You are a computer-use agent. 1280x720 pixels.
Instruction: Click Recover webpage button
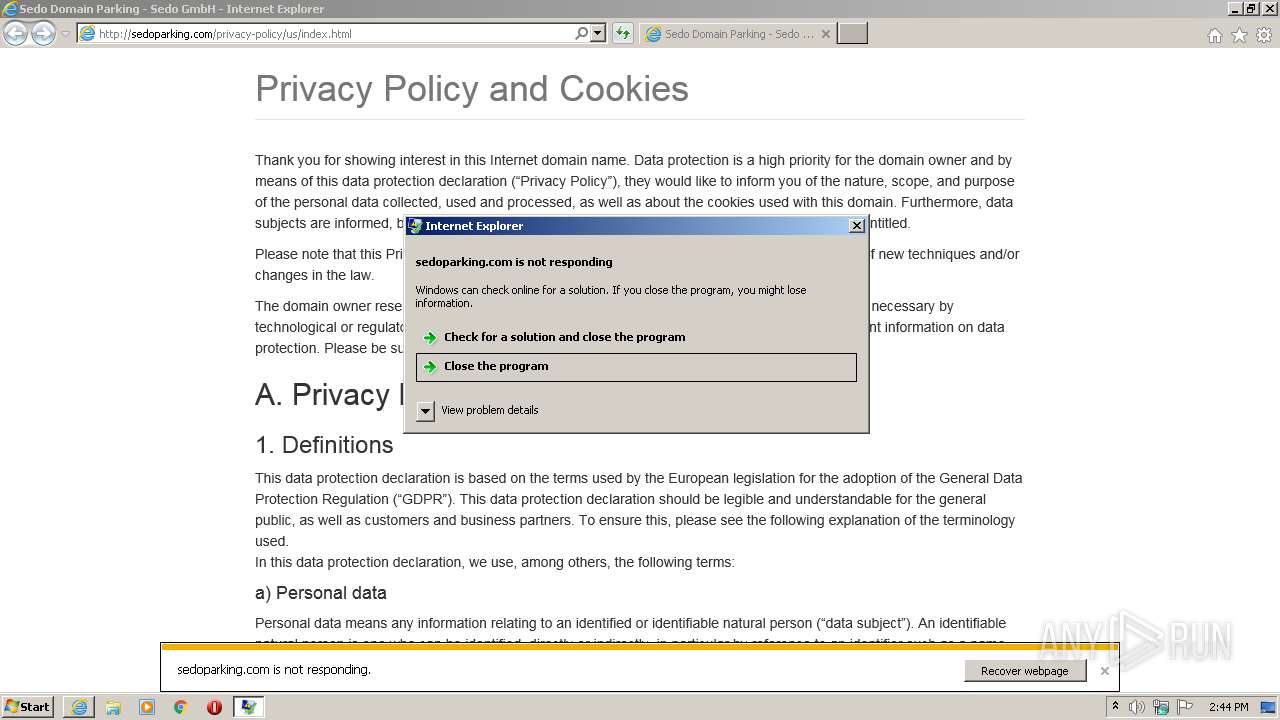[1025, 671]
